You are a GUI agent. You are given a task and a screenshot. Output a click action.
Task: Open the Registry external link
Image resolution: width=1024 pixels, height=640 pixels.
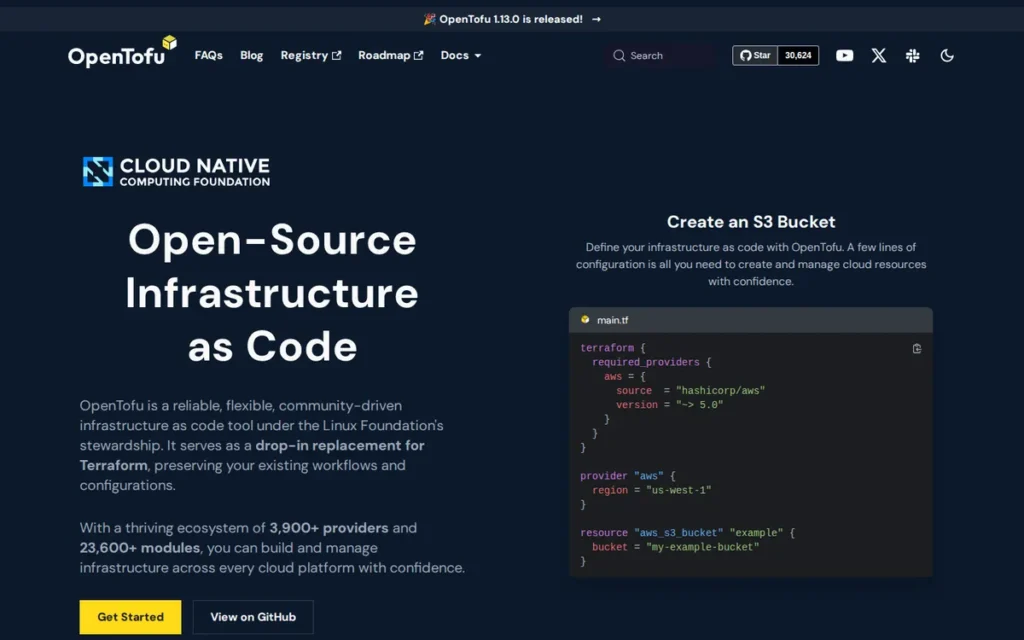(x=311, y=56)
